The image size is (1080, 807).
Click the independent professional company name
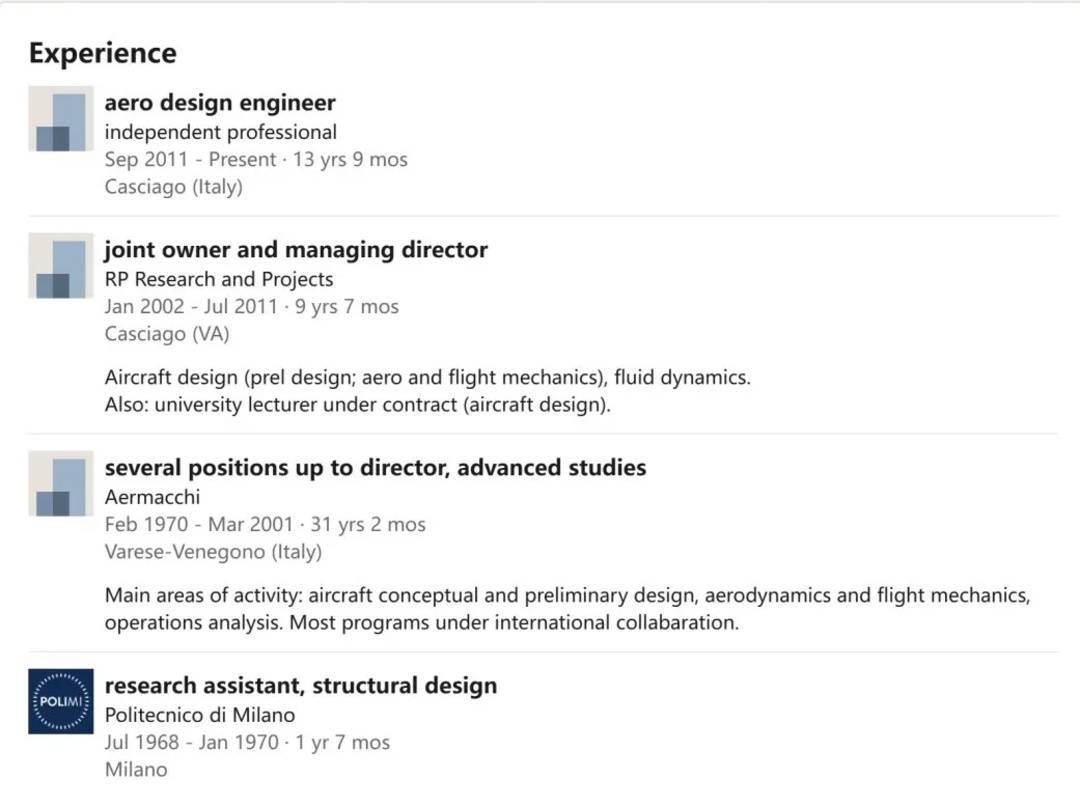point(220,132)
